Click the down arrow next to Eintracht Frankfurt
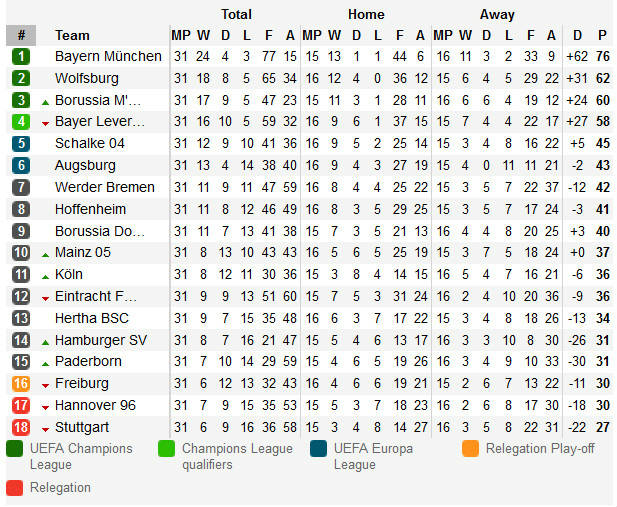Screen dimensions: 617x507 point(45,298)
